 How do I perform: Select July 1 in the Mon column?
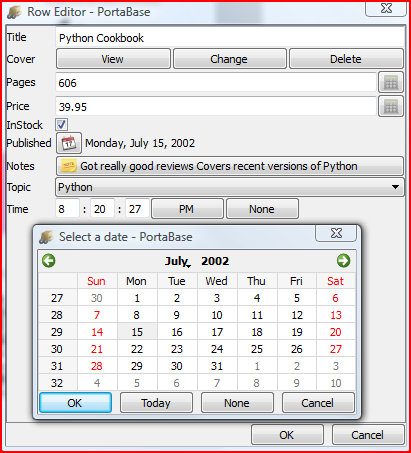(137, 298)
